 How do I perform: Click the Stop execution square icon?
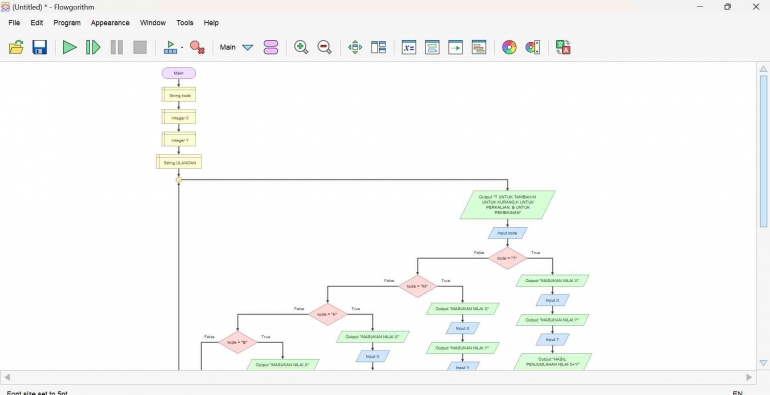pyautogui.click(x=140, y=47)
